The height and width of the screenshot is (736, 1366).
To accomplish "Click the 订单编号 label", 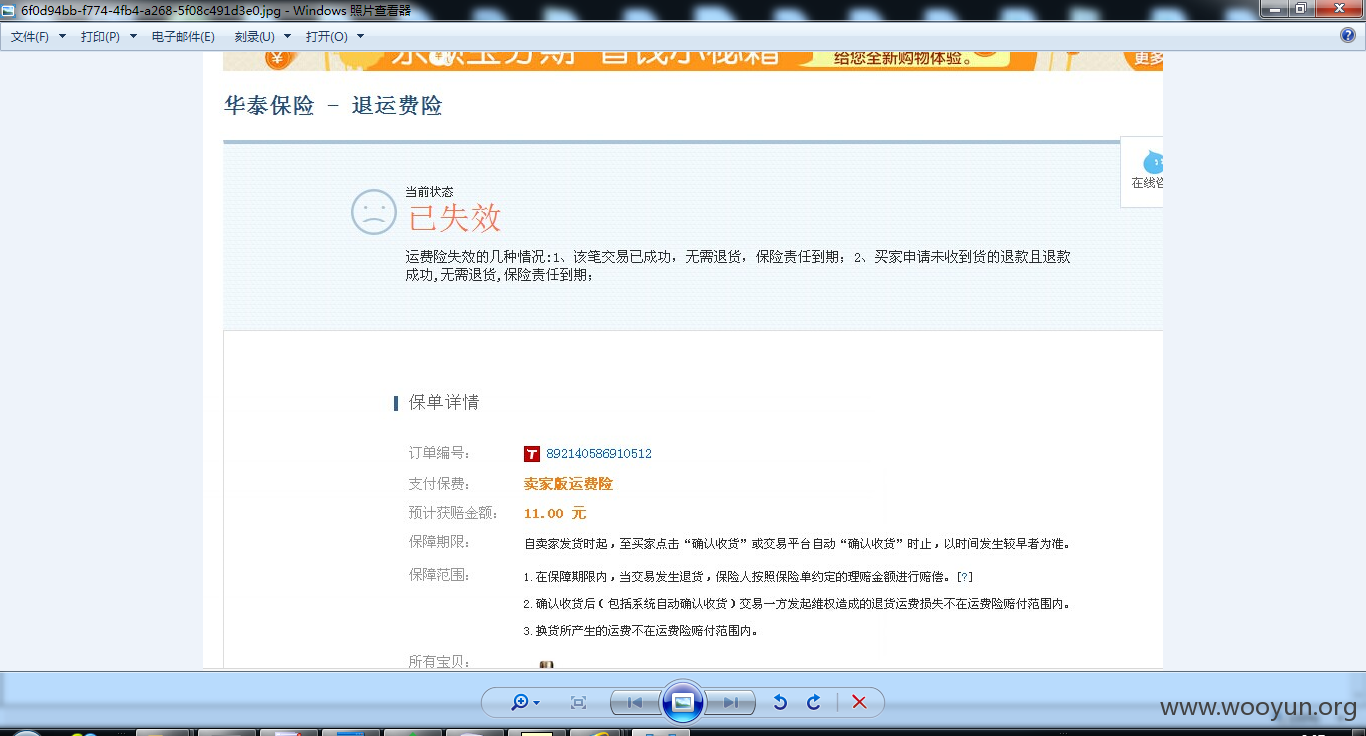I will pyautogui.click(x=439, y=454).
